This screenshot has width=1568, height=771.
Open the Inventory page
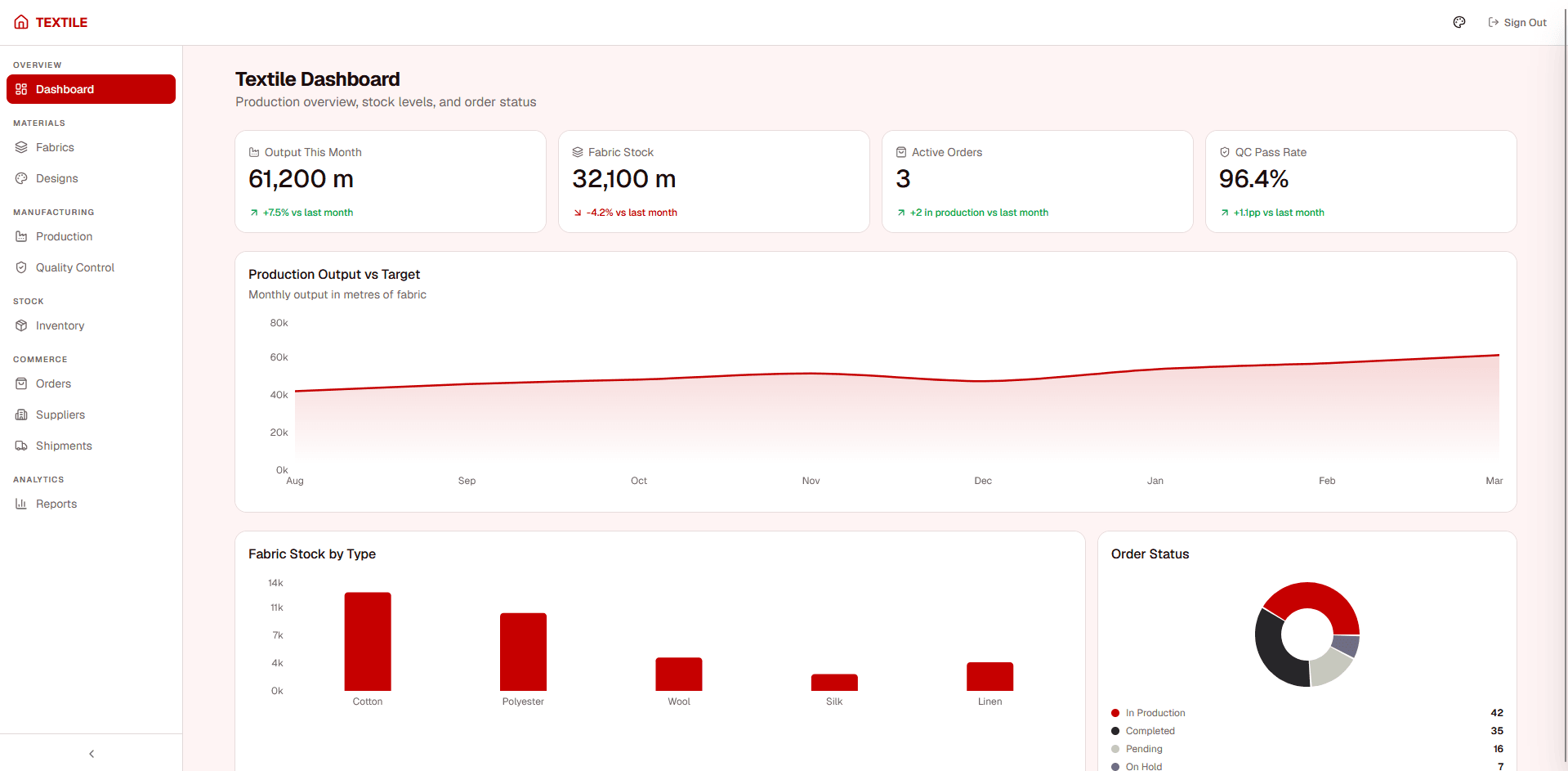click(x=91, y=325)
